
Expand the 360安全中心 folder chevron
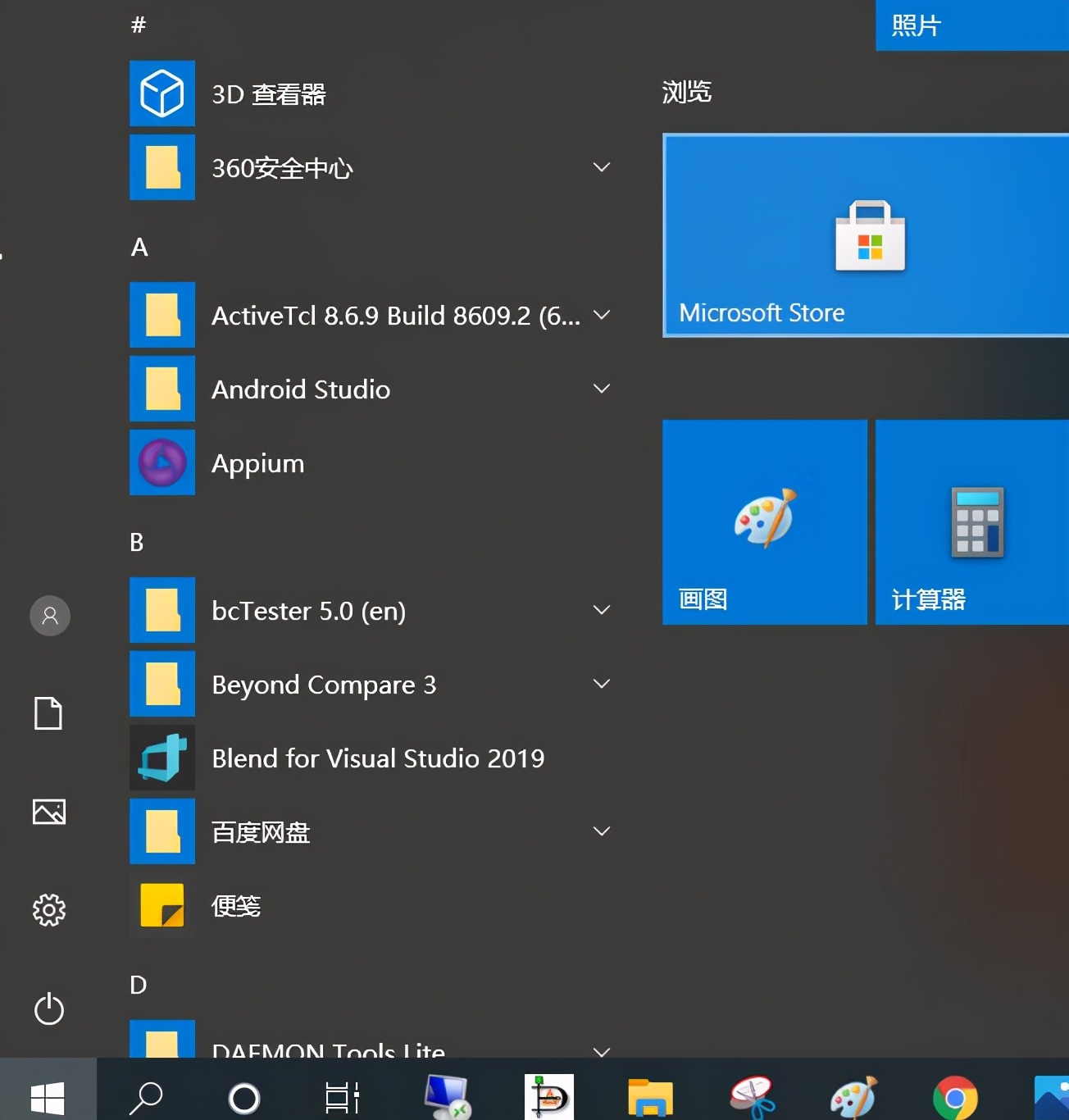click(602, 167)
